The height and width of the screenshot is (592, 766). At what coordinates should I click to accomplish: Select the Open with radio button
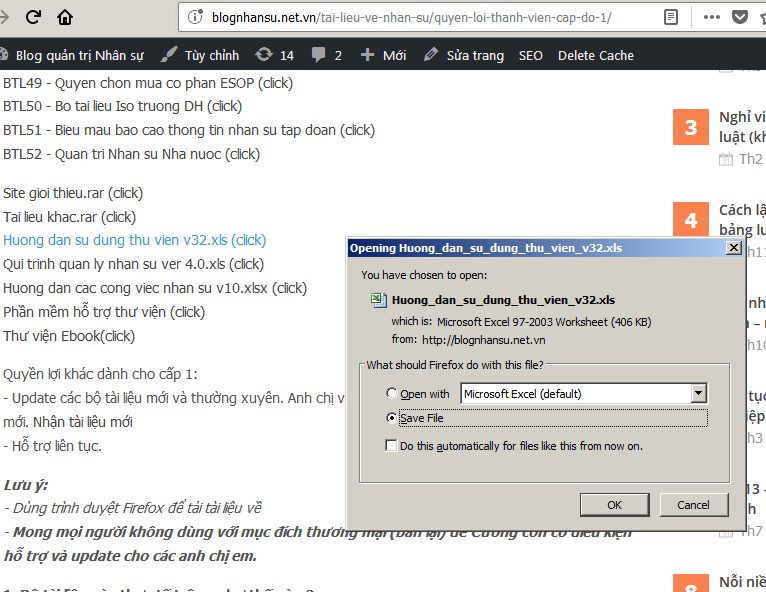point(392,394)
